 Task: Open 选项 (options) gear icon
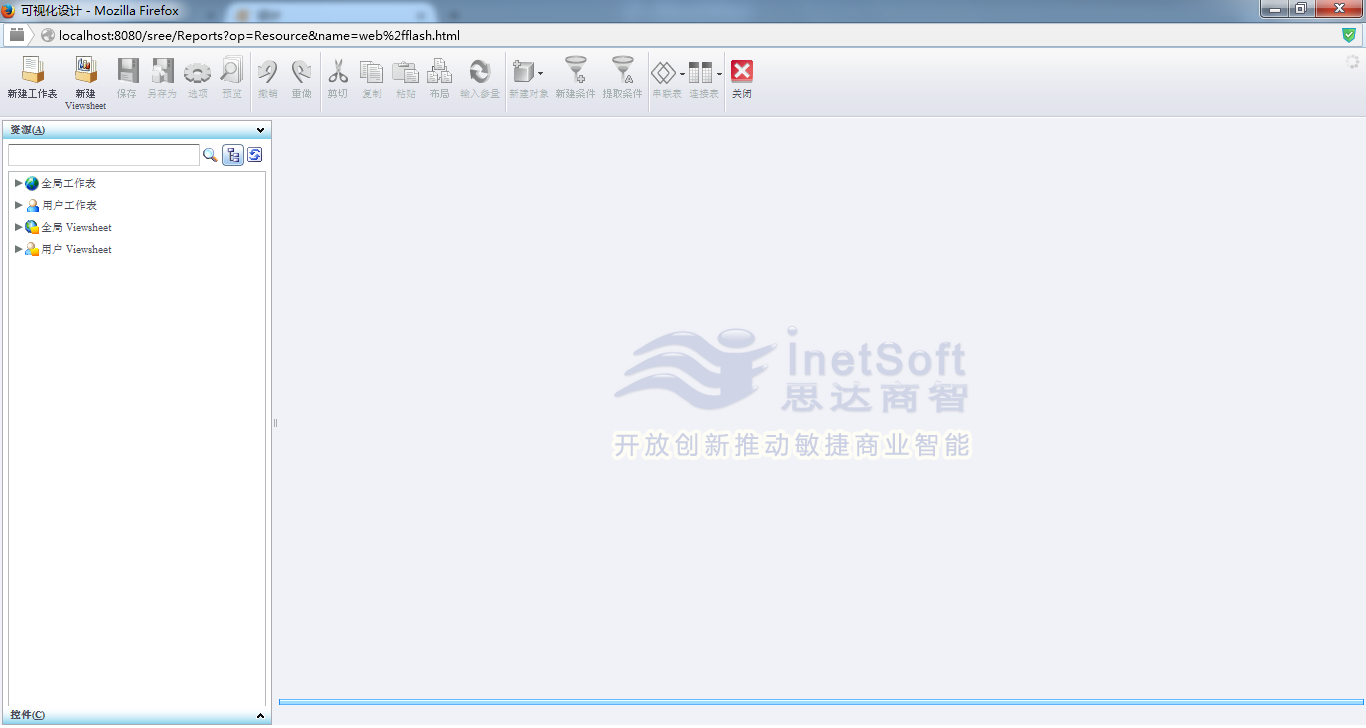[198, 72]
